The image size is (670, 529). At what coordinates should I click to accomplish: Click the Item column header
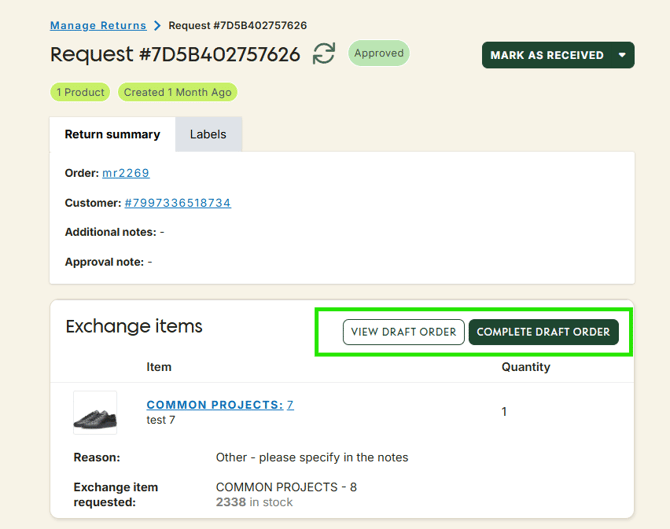pos(159,367)
